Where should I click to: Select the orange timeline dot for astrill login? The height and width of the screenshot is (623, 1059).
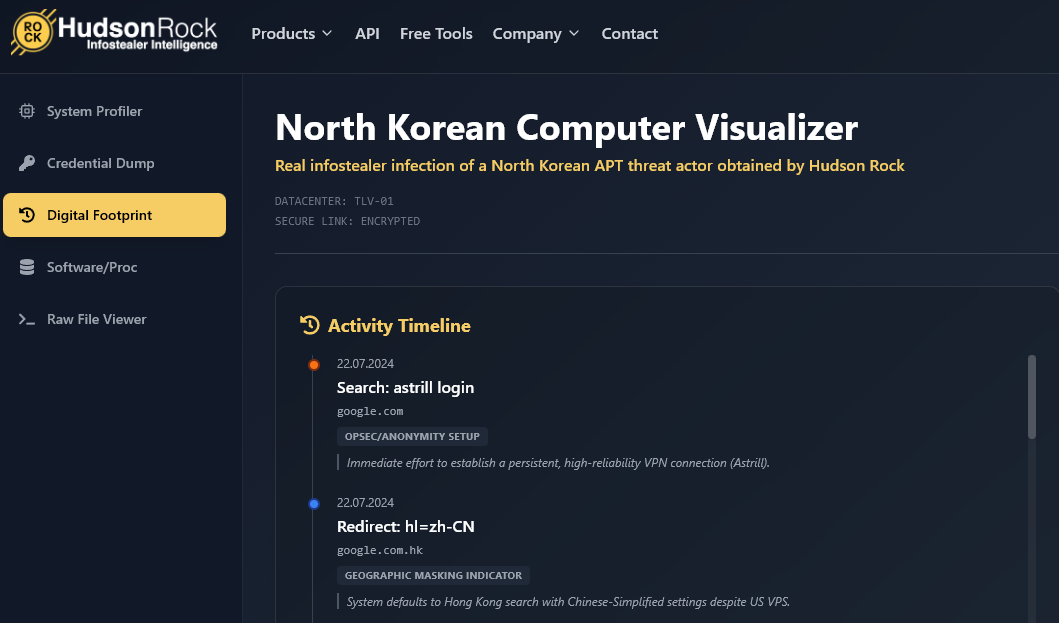pyautogui.click(x=313, y=364)
